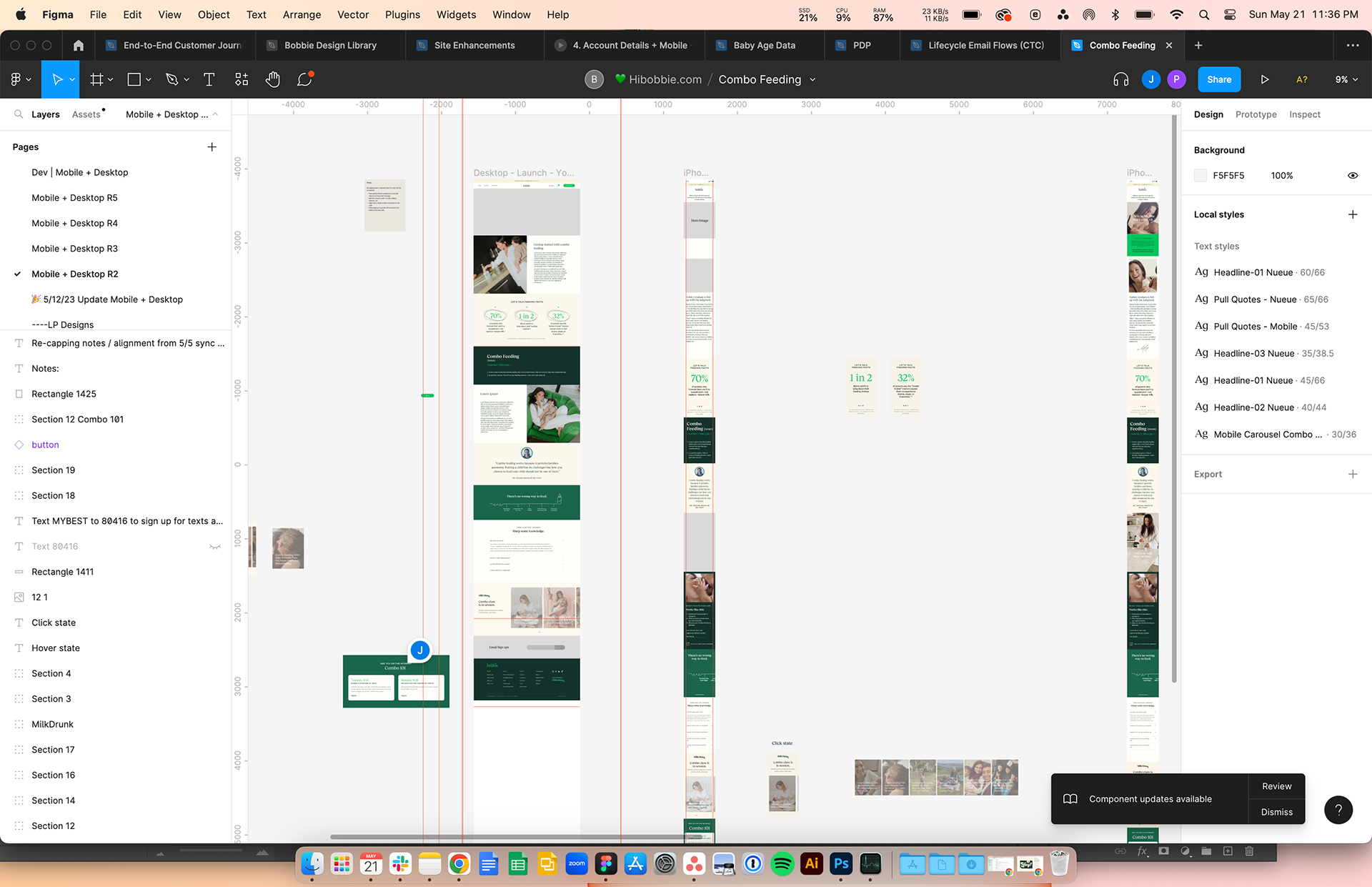Screen dimensions: 1372x887
Task: Start audio conversation with headphones icon
Action: tap(1120, 79)
